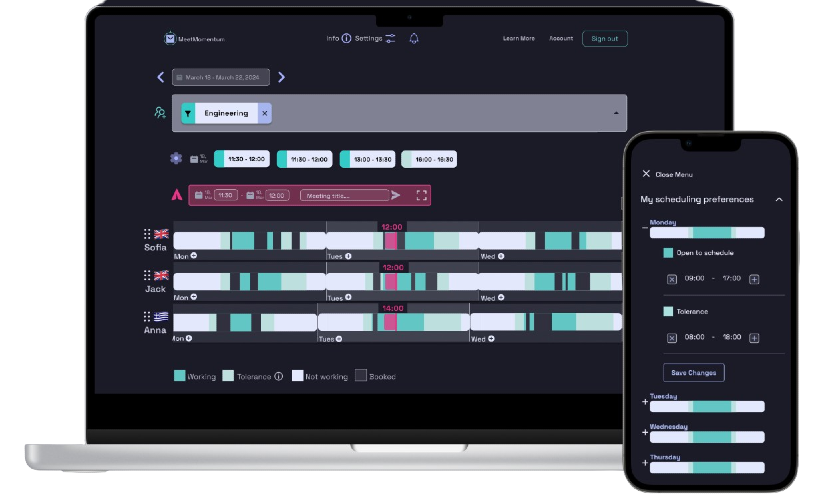Go to the next week arrow

point(282,78)
